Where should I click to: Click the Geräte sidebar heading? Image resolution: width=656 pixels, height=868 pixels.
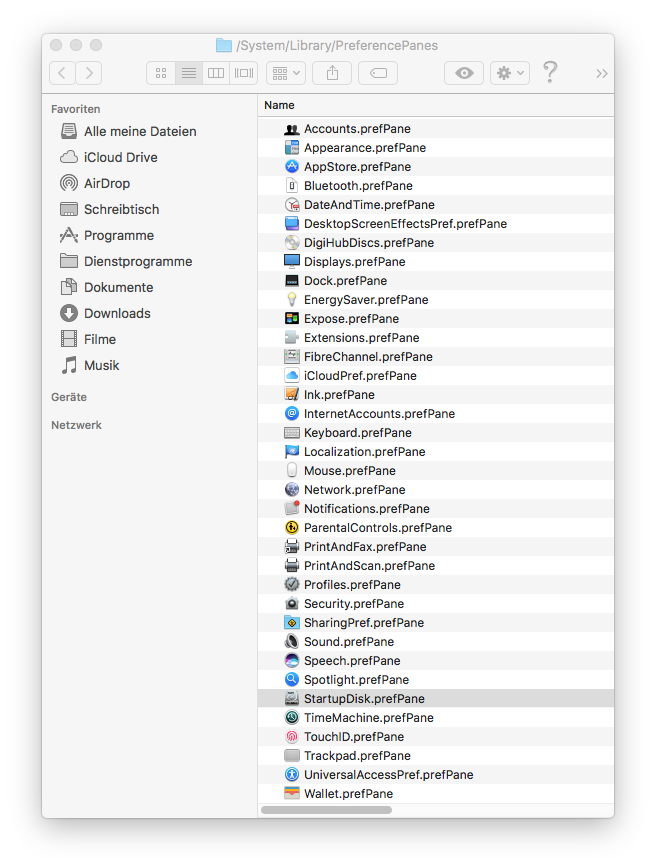[69, 397]
